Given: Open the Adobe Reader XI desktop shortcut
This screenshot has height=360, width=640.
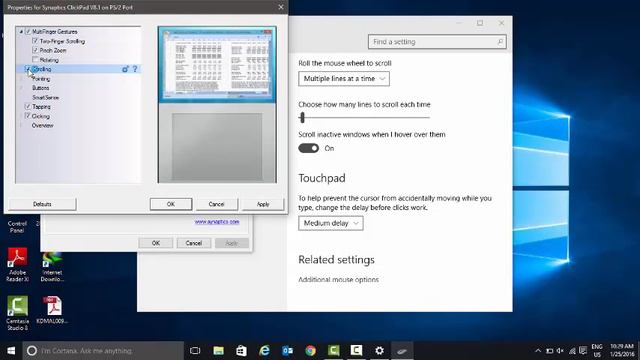Looking at the screenshot, I should (17, 264).
